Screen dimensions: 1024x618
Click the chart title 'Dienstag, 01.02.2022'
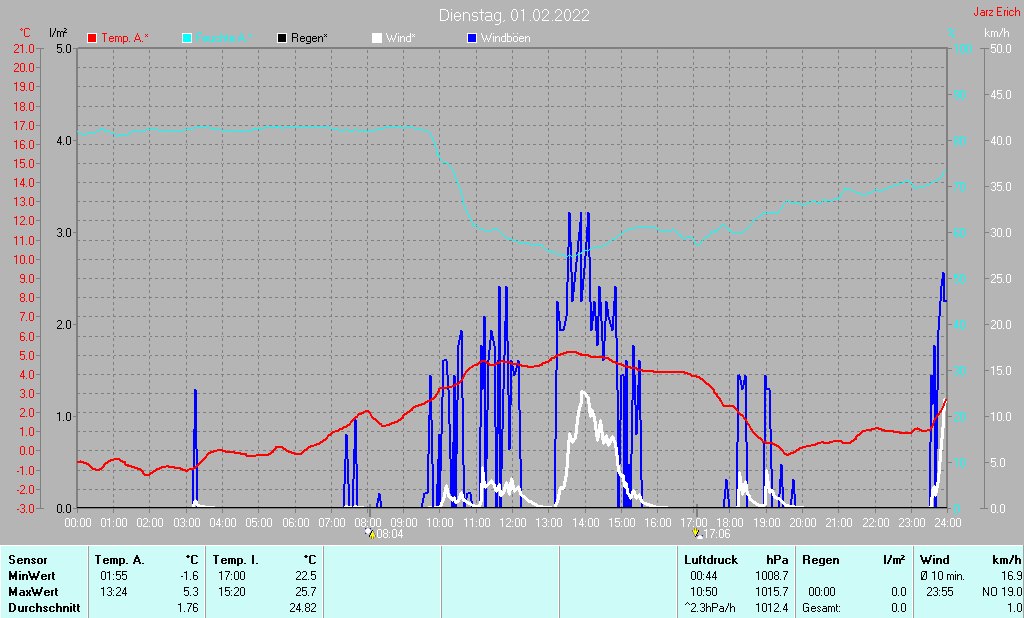[x=514, y=15]
